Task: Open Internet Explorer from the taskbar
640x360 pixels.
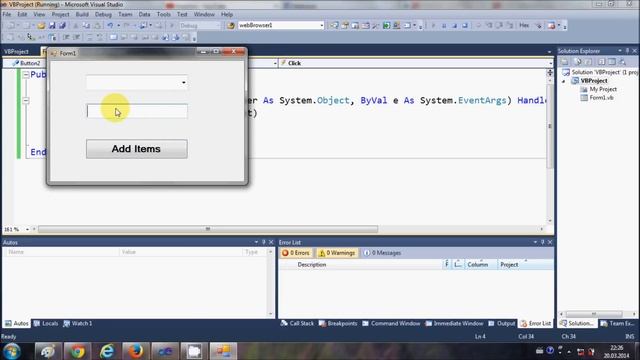Action: tap(107, 351)
